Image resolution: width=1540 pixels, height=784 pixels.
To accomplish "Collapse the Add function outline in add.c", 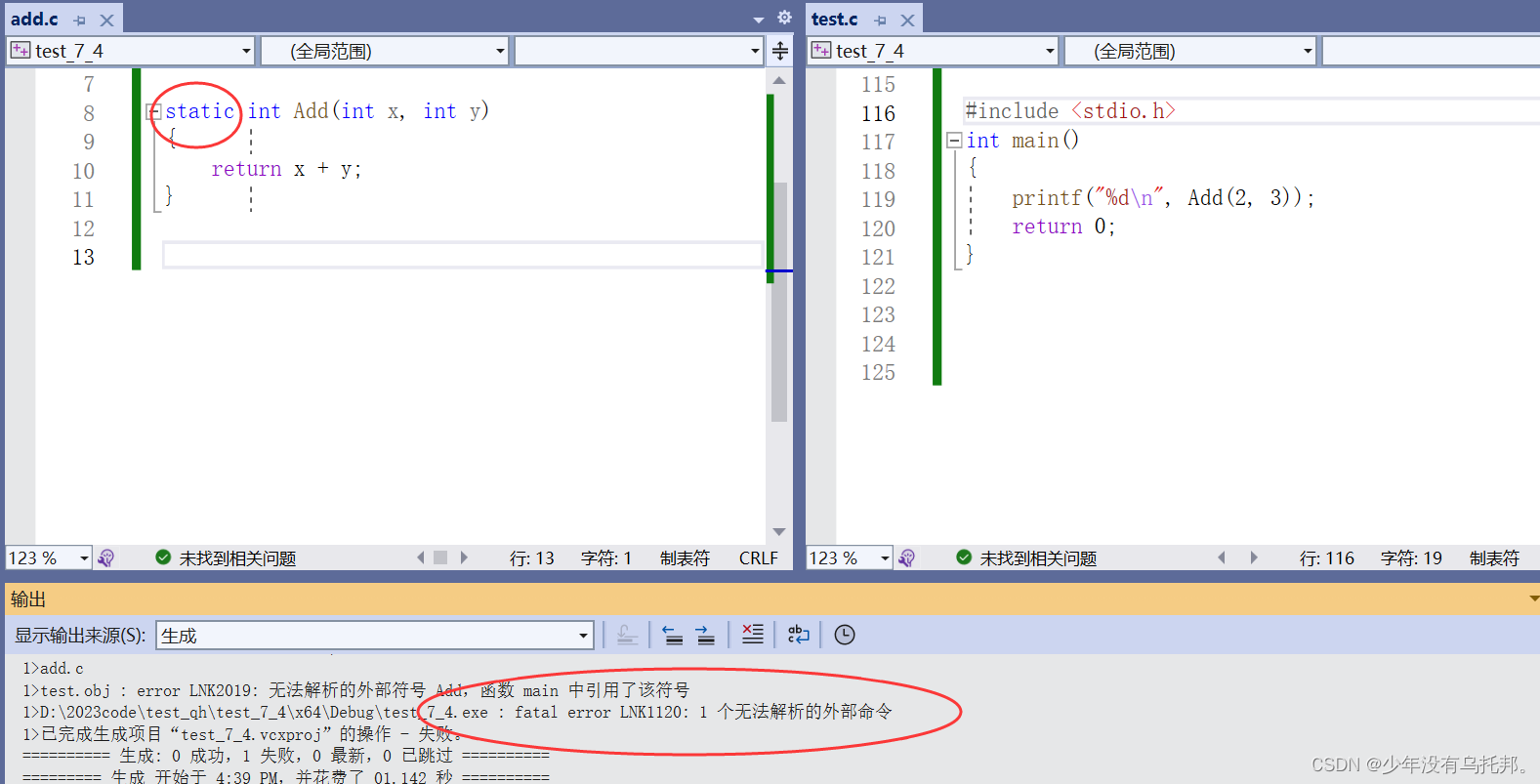I will tap(153, 111).
